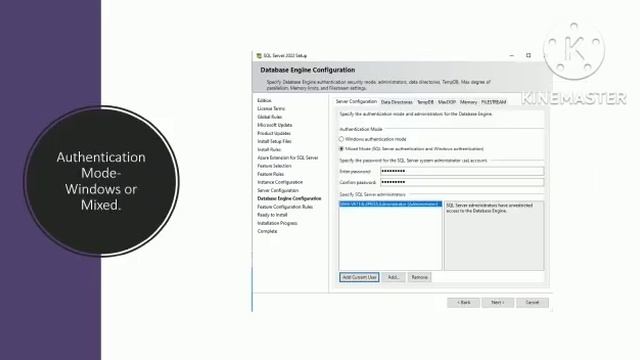Cancel the SQL Server setup
640x360 pixels.
532,302
